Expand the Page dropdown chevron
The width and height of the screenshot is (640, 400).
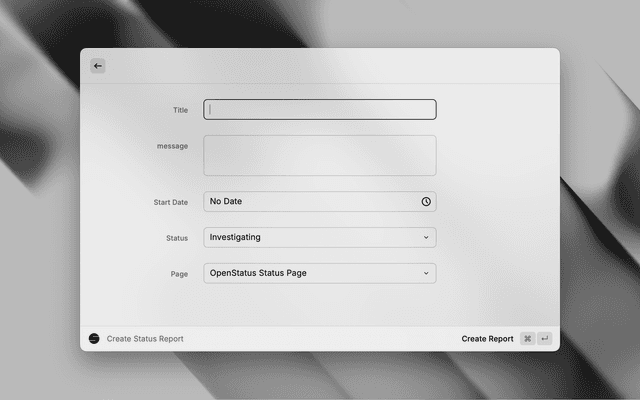coord(426,273)
